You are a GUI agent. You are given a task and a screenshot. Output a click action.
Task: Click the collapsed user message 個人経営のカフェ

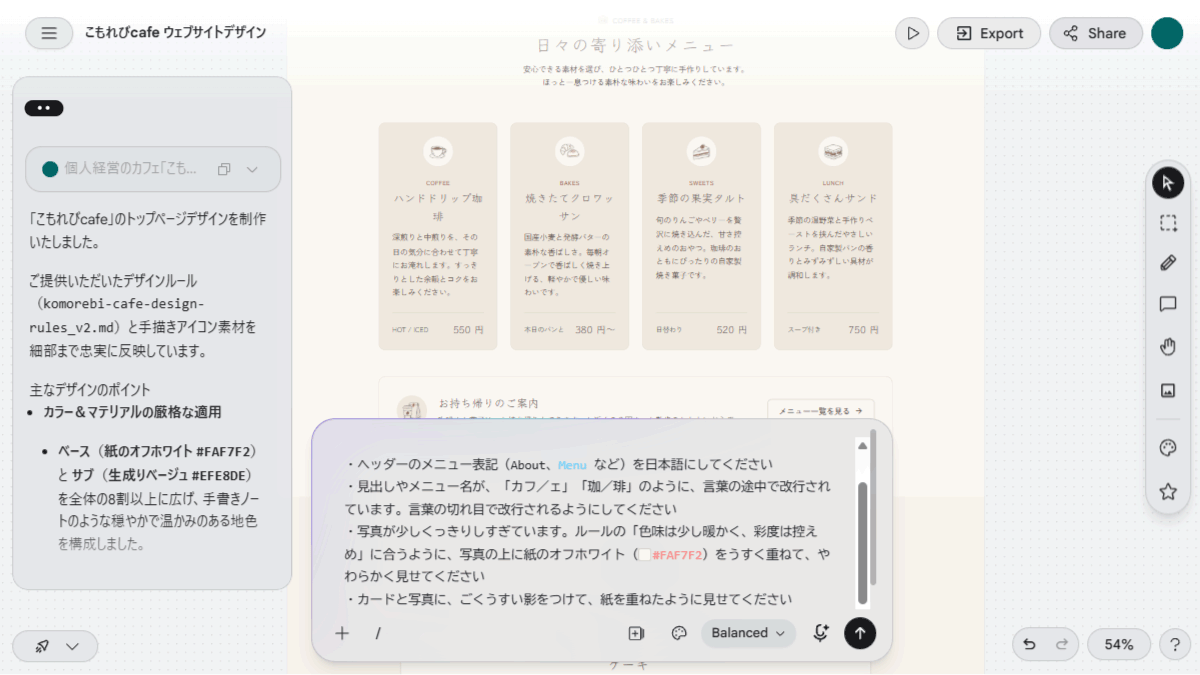point(153,169)
